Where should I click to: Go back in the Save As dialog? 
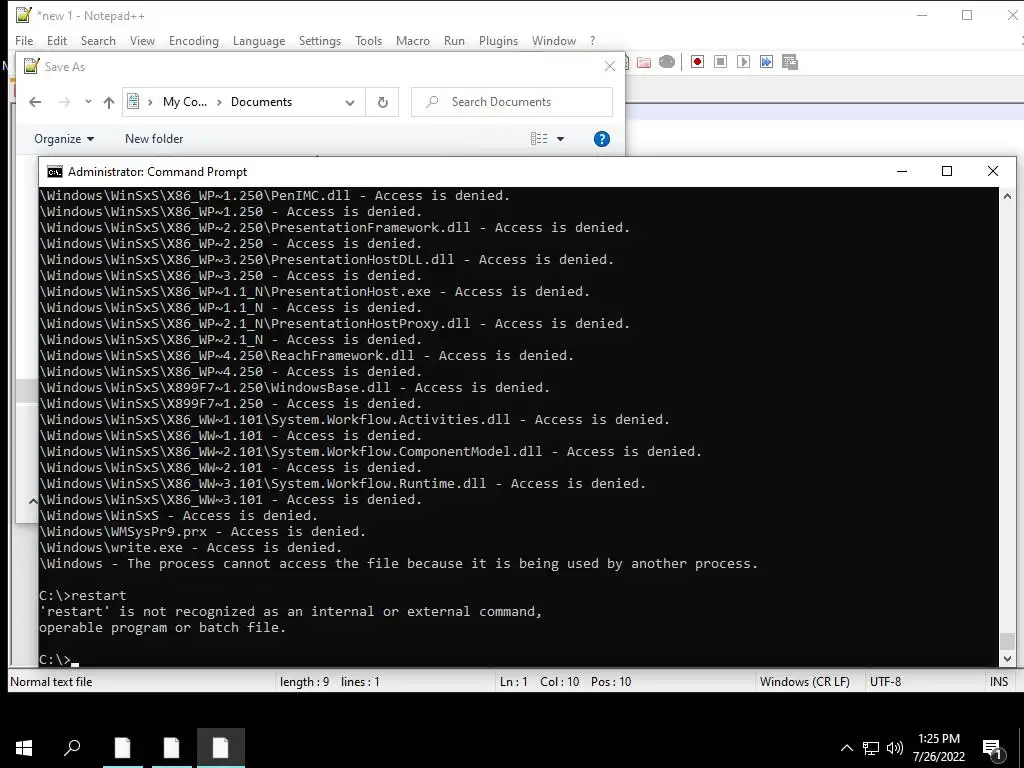[35, 102]
